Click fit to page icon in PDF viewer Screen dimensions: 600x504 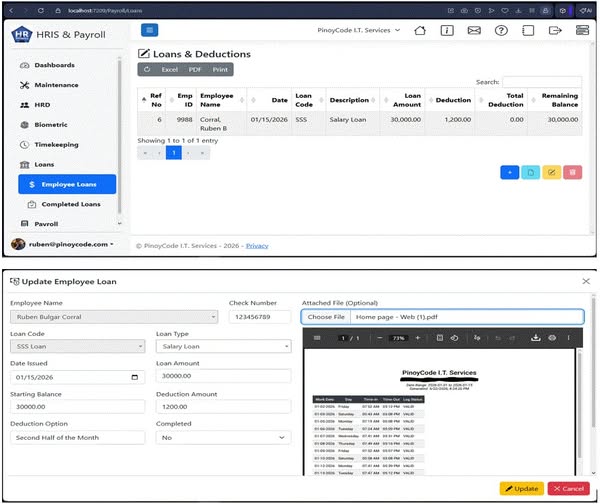440,338
